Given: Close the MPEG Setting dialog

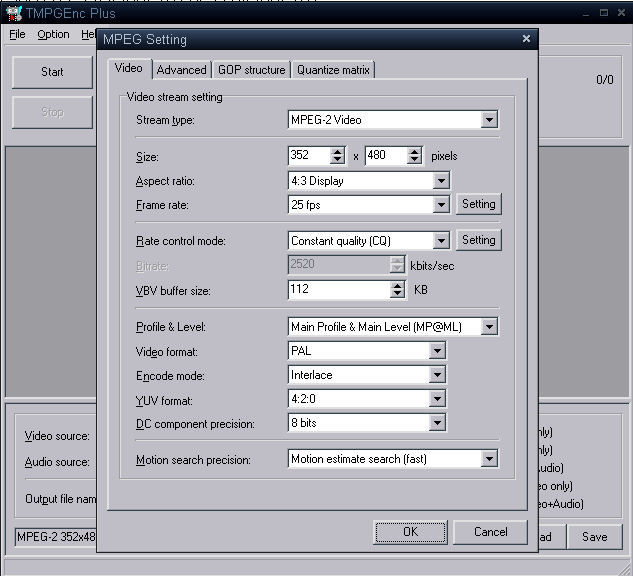Looking at the screenshot, I should pos(526,39).
